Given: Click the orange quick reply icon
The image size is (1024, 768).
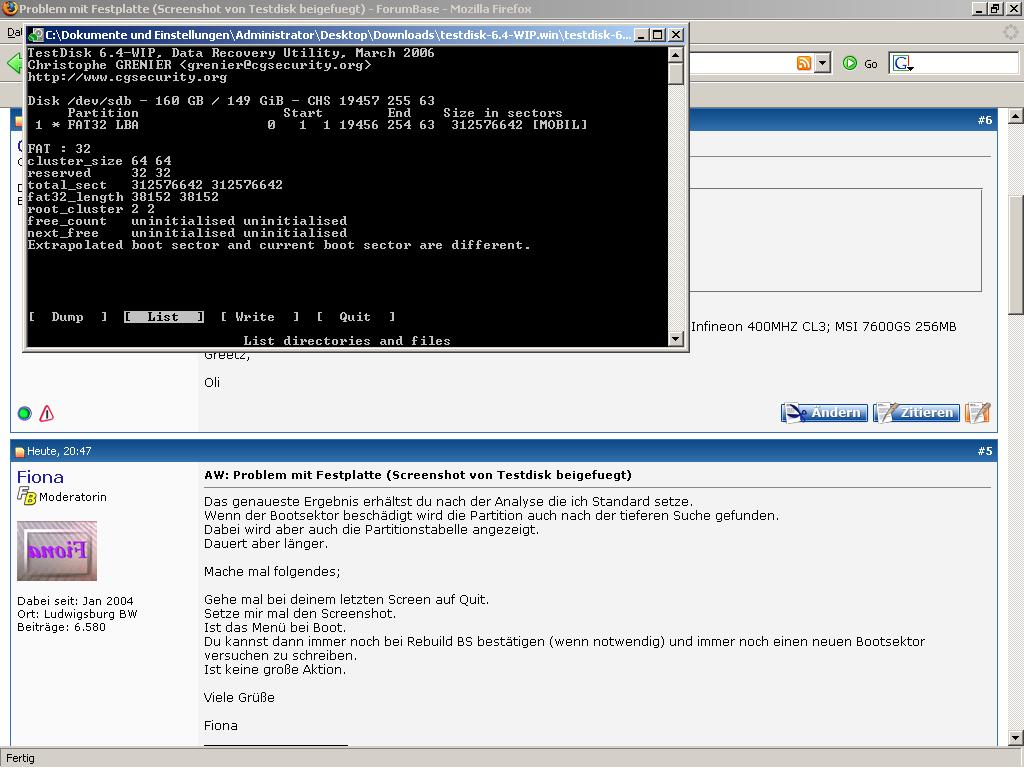Looking at the screenshot, I should coord(978,413).
